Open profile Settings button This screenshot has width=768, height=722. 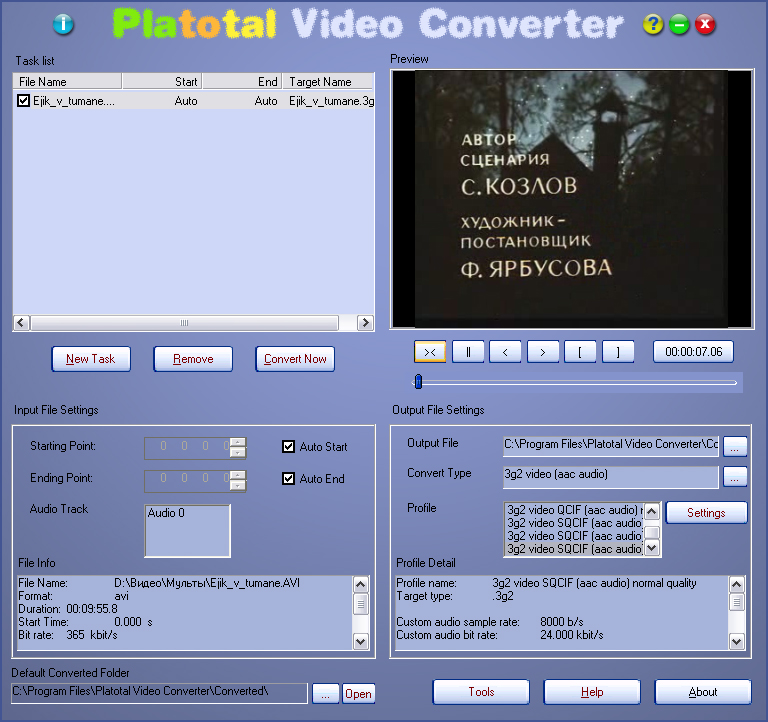point(706,513)
